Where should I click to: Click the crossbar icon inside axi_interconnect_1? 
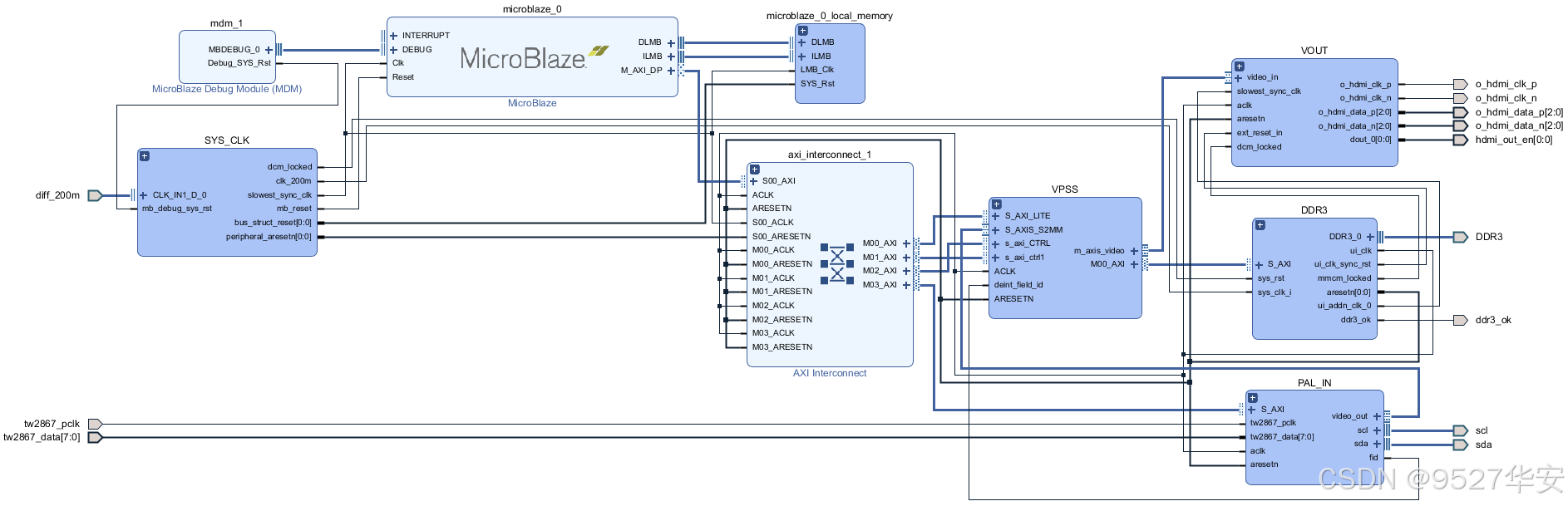click(837, 263)
